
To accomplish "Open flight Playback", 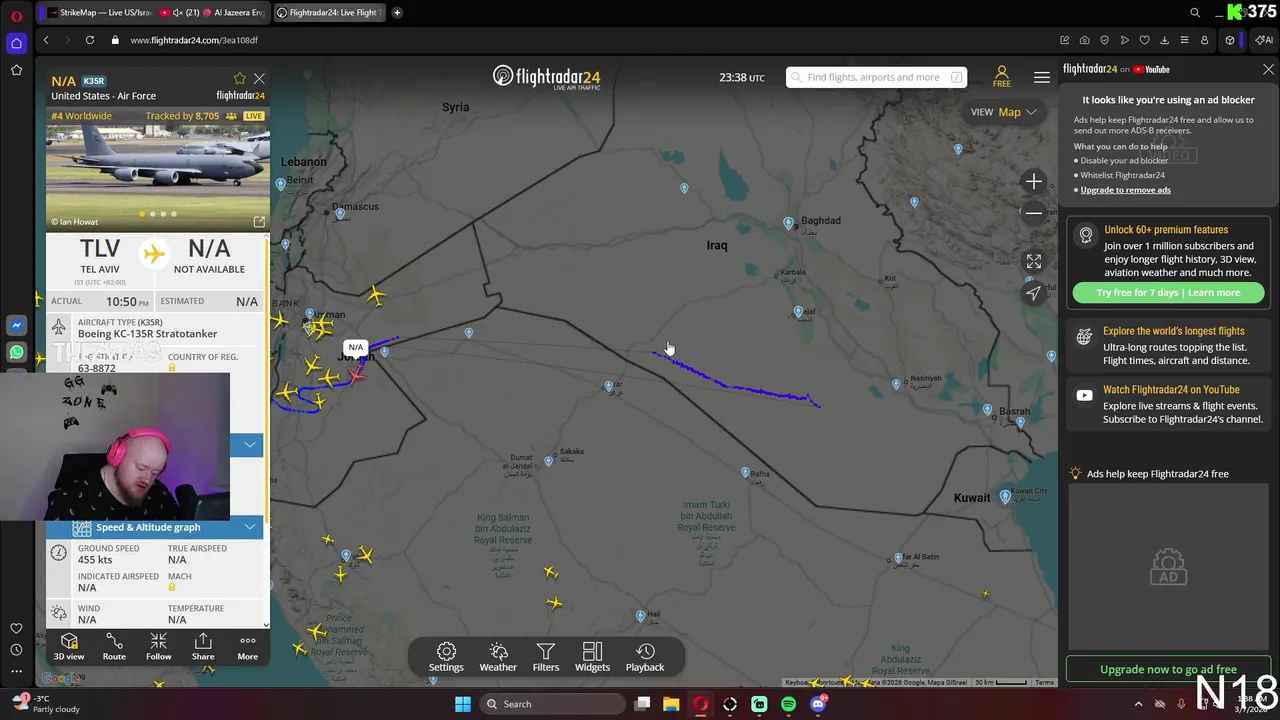I will click(x=645, y=657).
